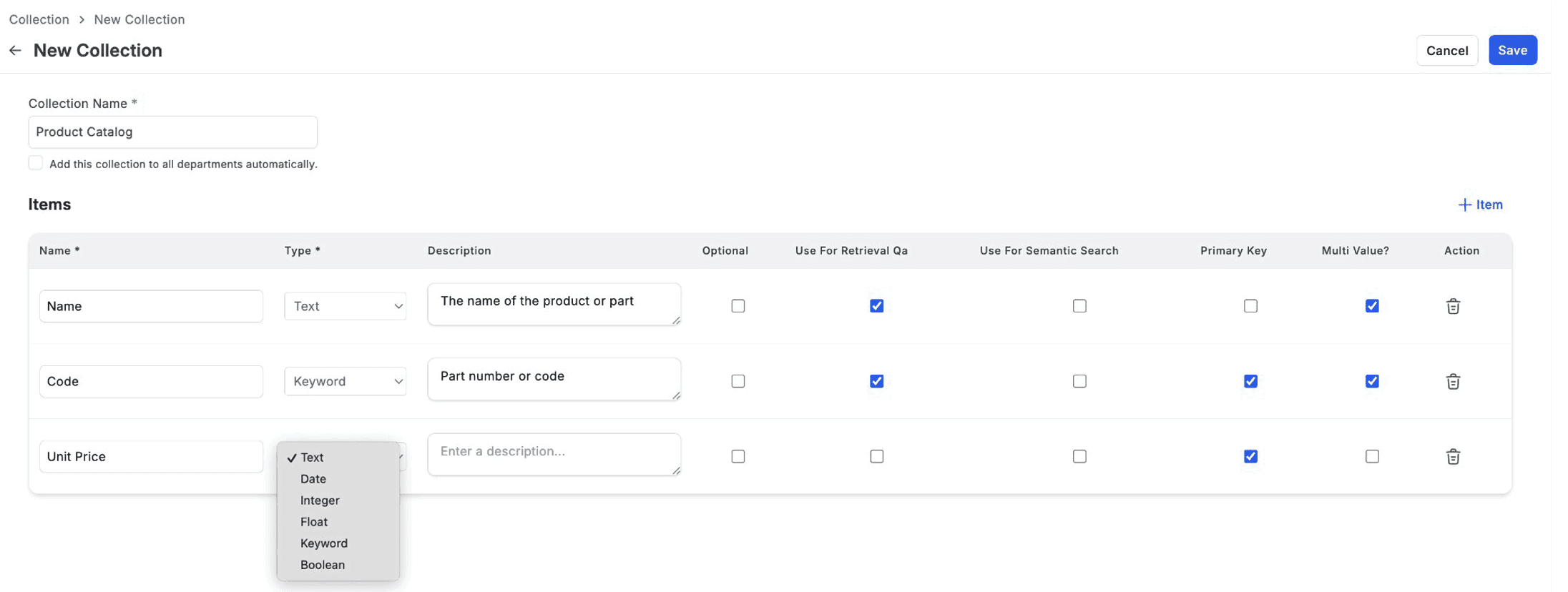Select Float from the type list
Viewport: 1568px width, 592px height.
pos(314,522)
